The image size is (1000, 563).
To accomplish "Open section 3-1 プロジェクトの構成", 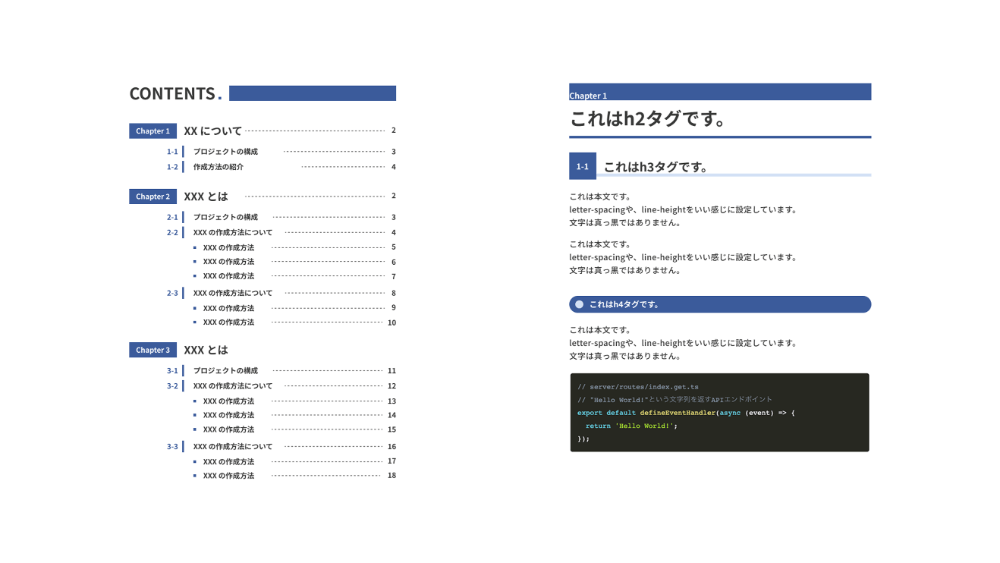I will [225, 370].
